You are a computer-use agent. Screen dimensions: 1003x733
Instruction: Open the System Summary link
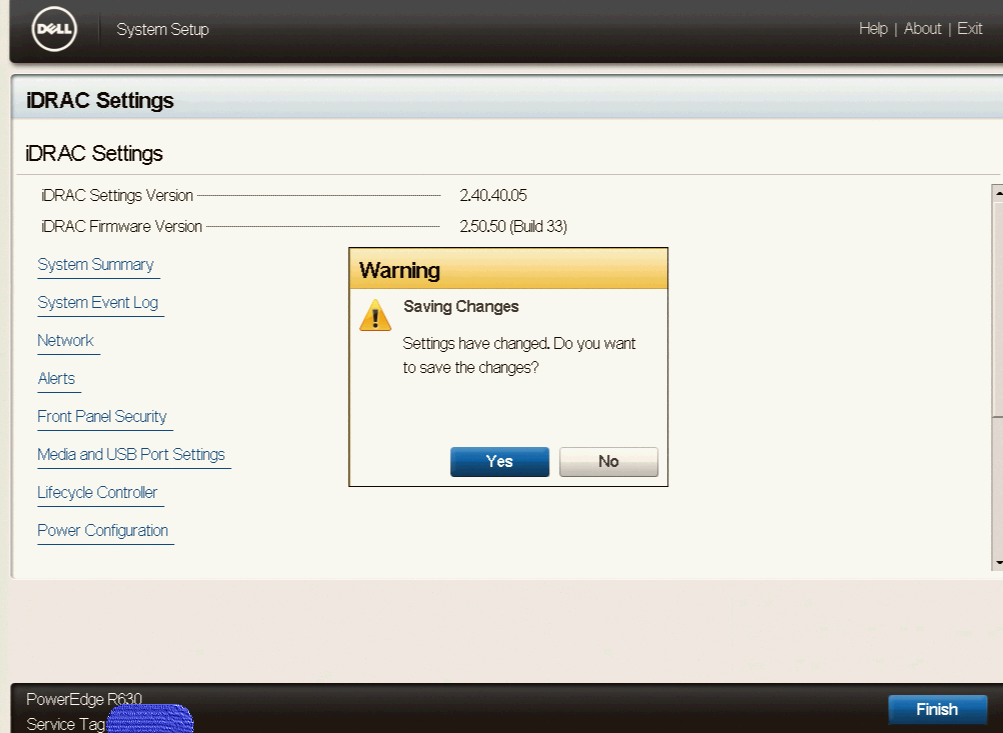coord(96,265)
